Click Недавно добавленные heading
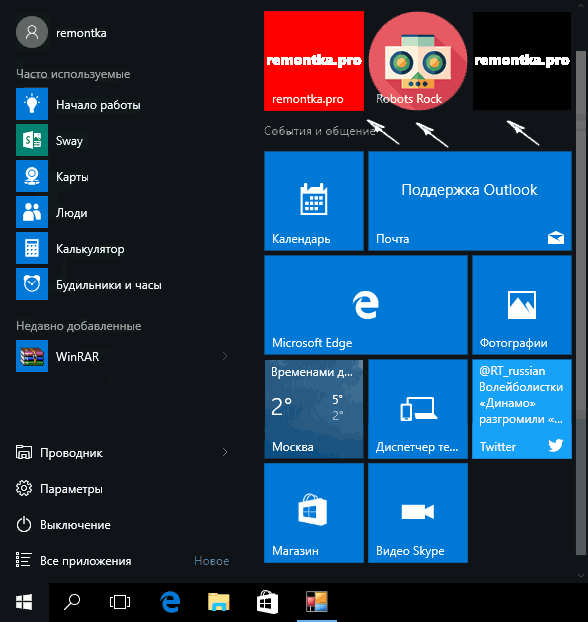This screenshot has width=588, height=622. point(79,326)
